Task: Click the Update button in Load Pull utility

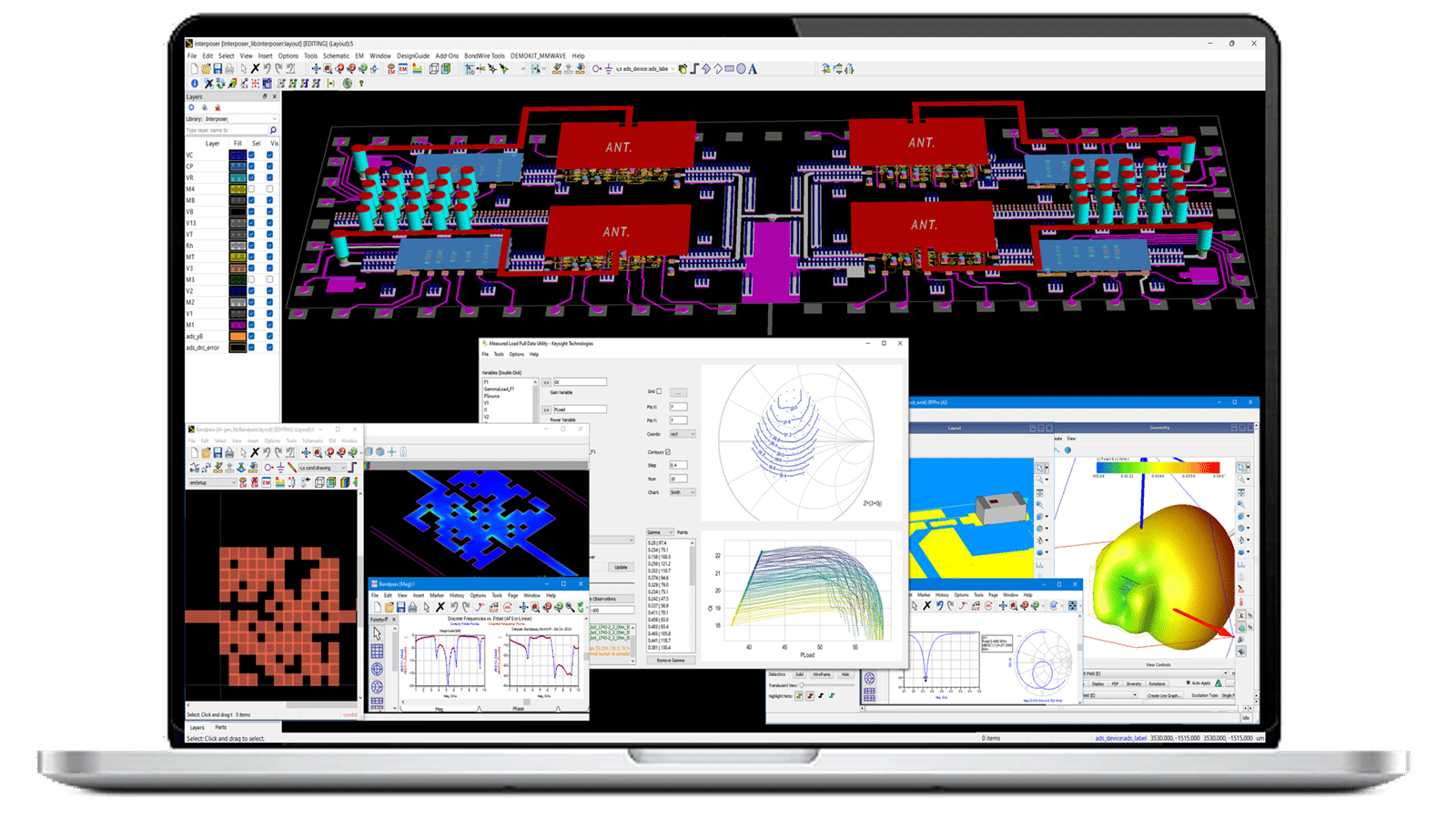Action: pos(621,567)
